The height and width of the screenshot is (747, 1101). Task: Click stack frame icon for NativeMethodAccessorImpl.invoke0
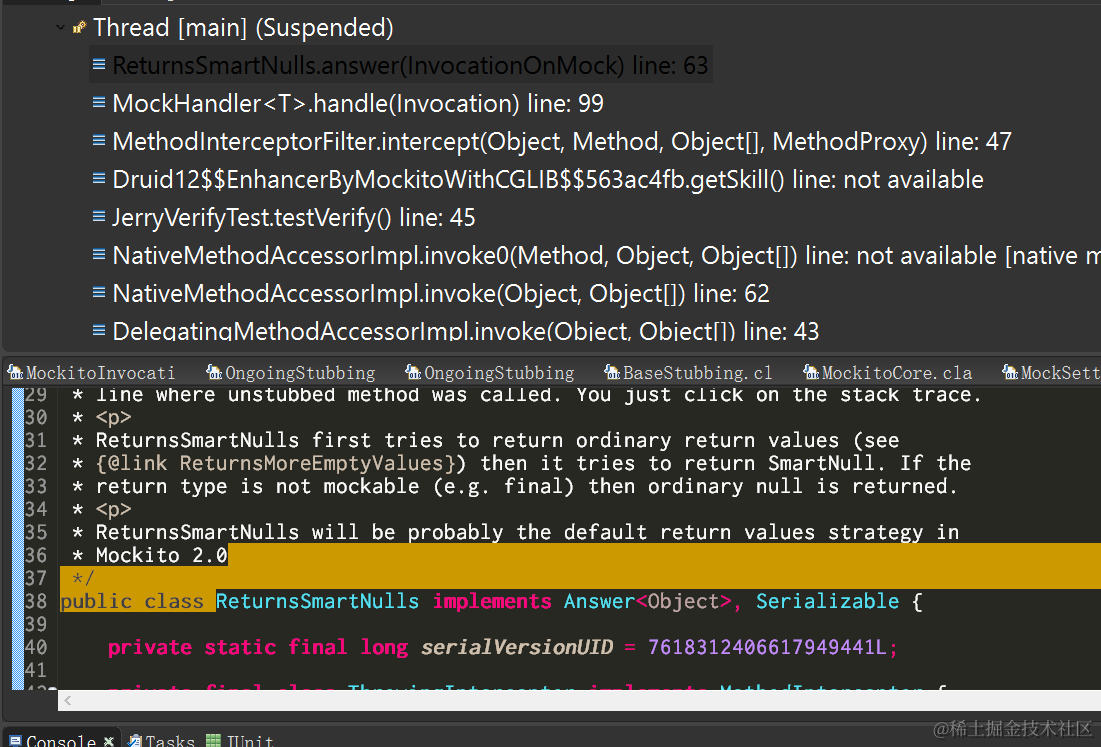(99, 254)
